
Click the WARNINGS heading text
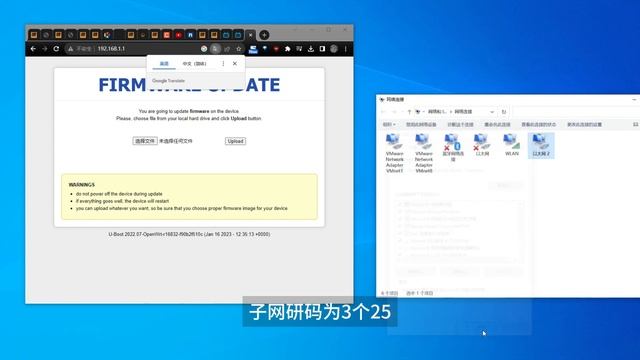(82, 185)
